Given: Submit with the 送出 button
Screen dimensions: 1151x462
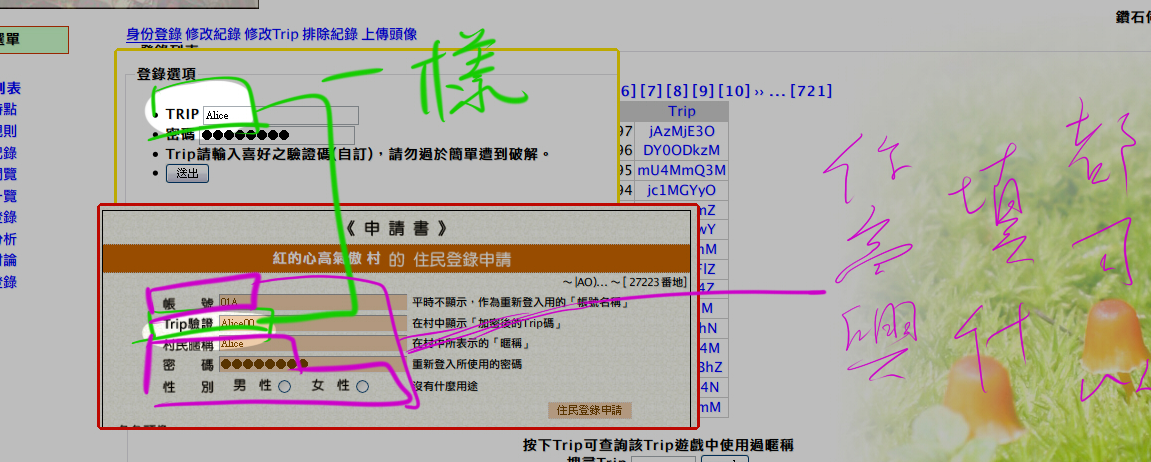Looking at the screenshot, I should point(187,173).
